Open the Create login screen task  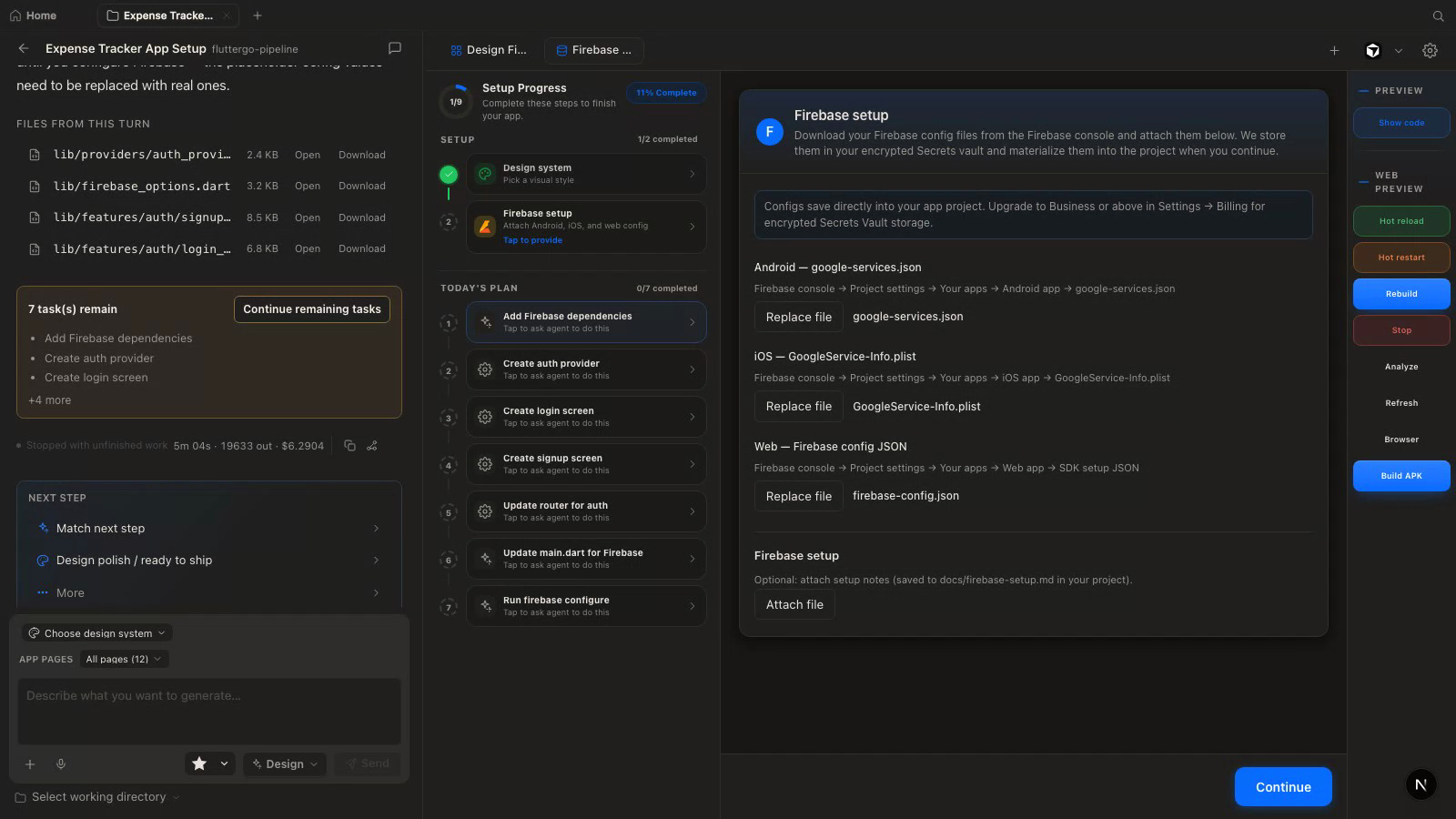tap(586, 417)
